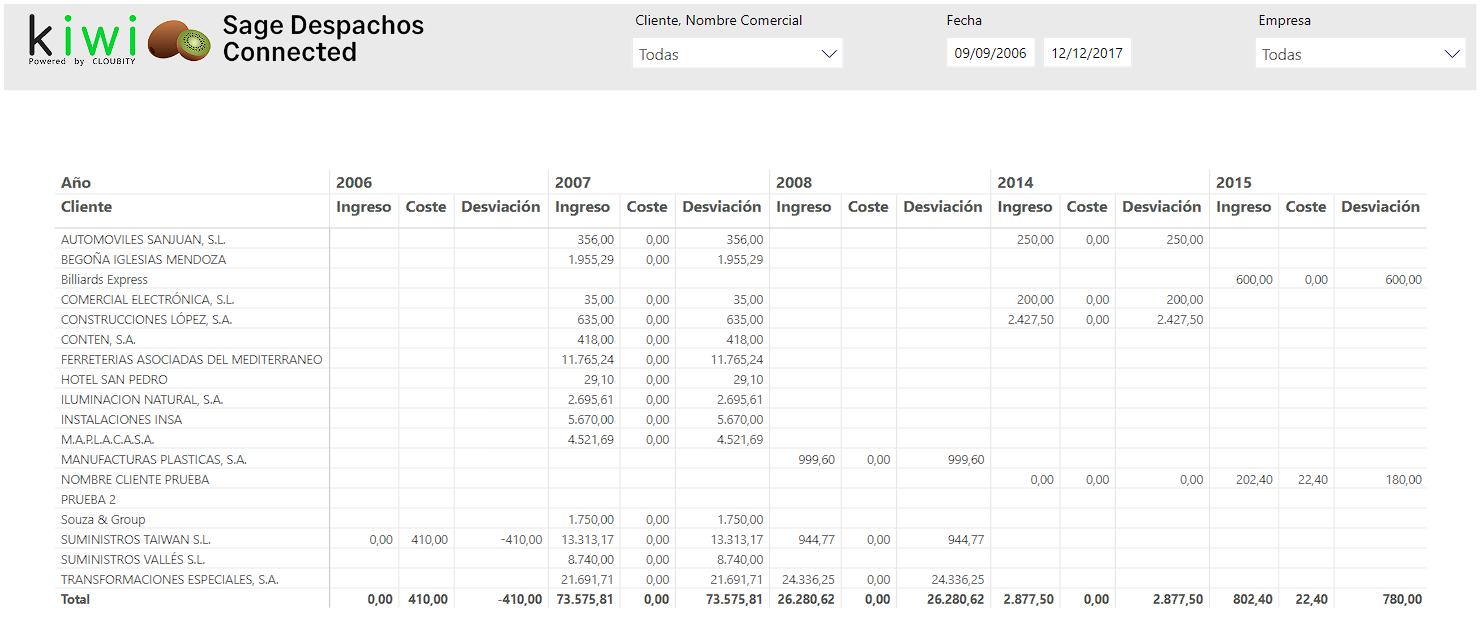
Task: Select the Souza & Group client
Action: (x=103, y=520)
